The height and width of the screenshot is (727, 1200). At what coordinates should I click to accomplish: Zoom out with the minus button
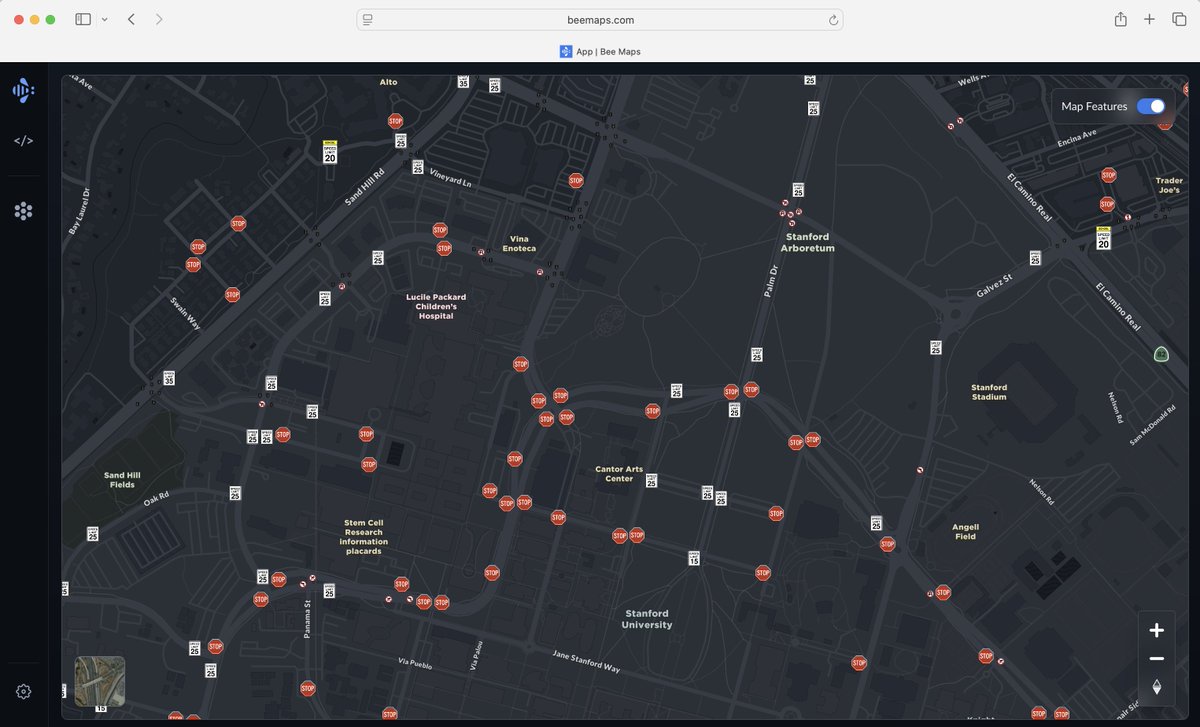[1156, 658]
